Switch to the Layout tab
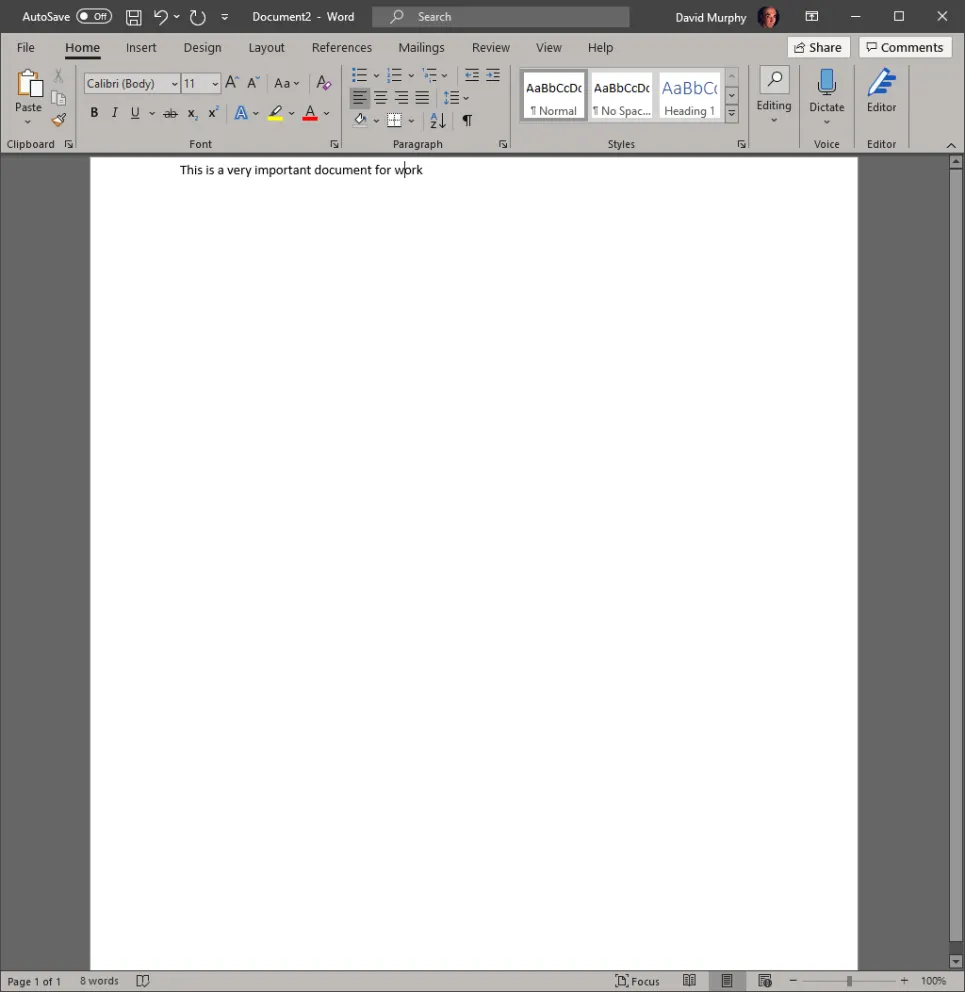This screenshot has height=992, width=965. (x=266, y=47)
